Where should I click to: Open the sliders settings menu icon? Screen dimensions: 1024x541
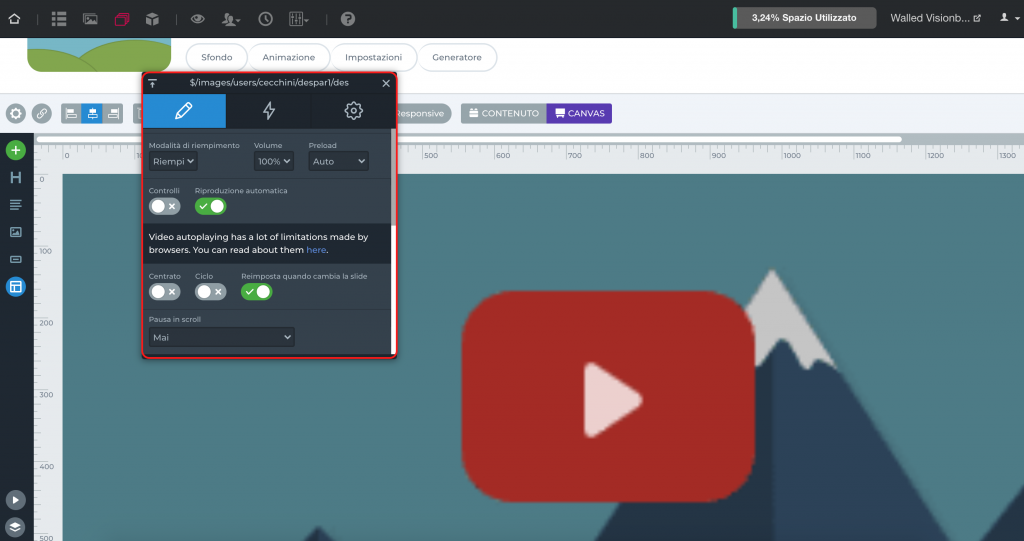click(x=298, y=19)
